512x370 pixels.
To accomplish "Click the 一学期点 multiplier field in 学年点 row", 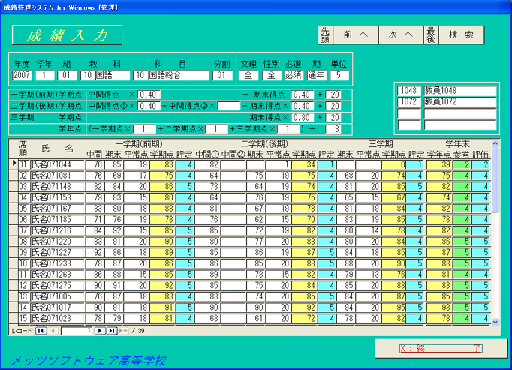I will coord(144,129).
